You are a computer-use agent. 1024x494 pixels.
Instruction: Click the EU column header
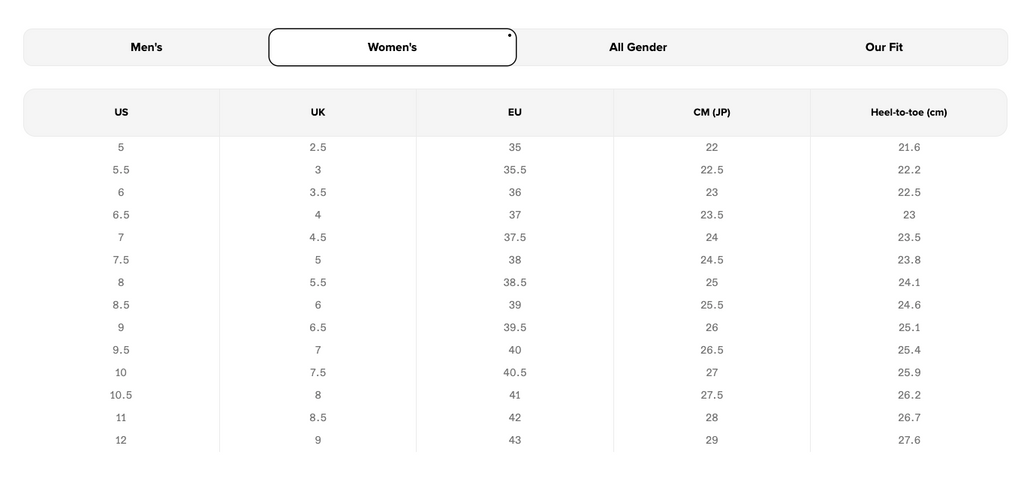click(515, 112)
